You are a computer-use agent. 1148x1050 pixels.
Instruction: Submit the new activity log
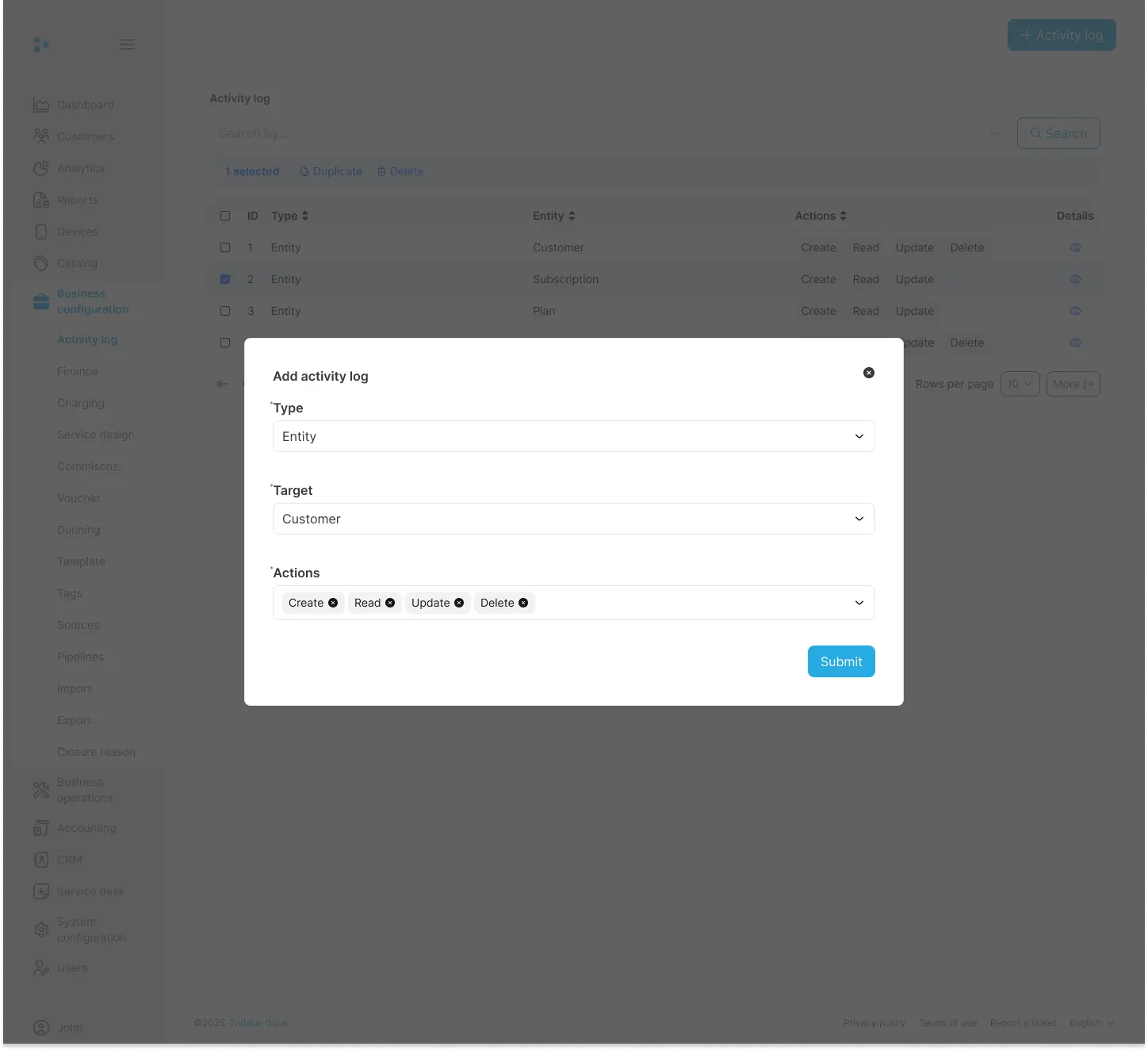click(840, 661)
